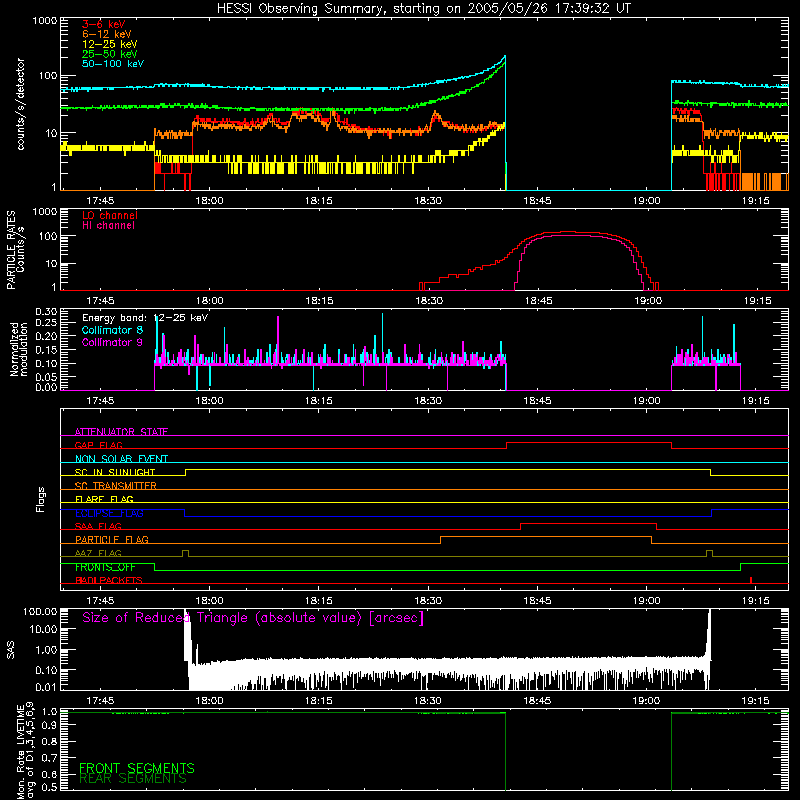Click the 'ATTENUATOR_STATE' flag label
The width and height of the screenshot is (800, 800).
click(121, 432)
